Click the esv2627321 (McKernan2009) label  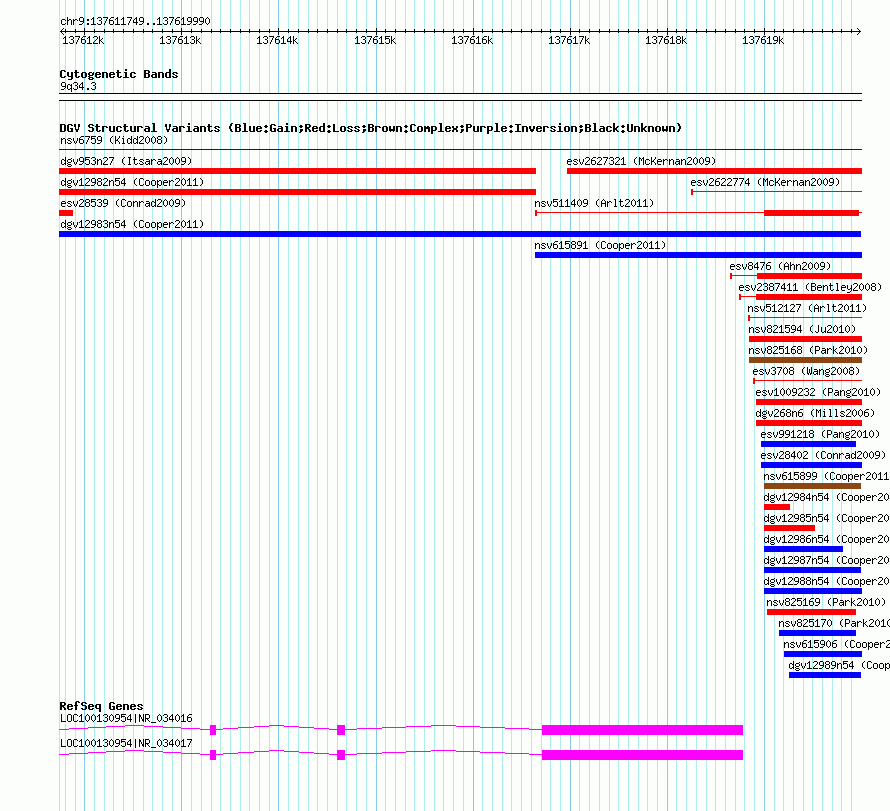[641, 161]
